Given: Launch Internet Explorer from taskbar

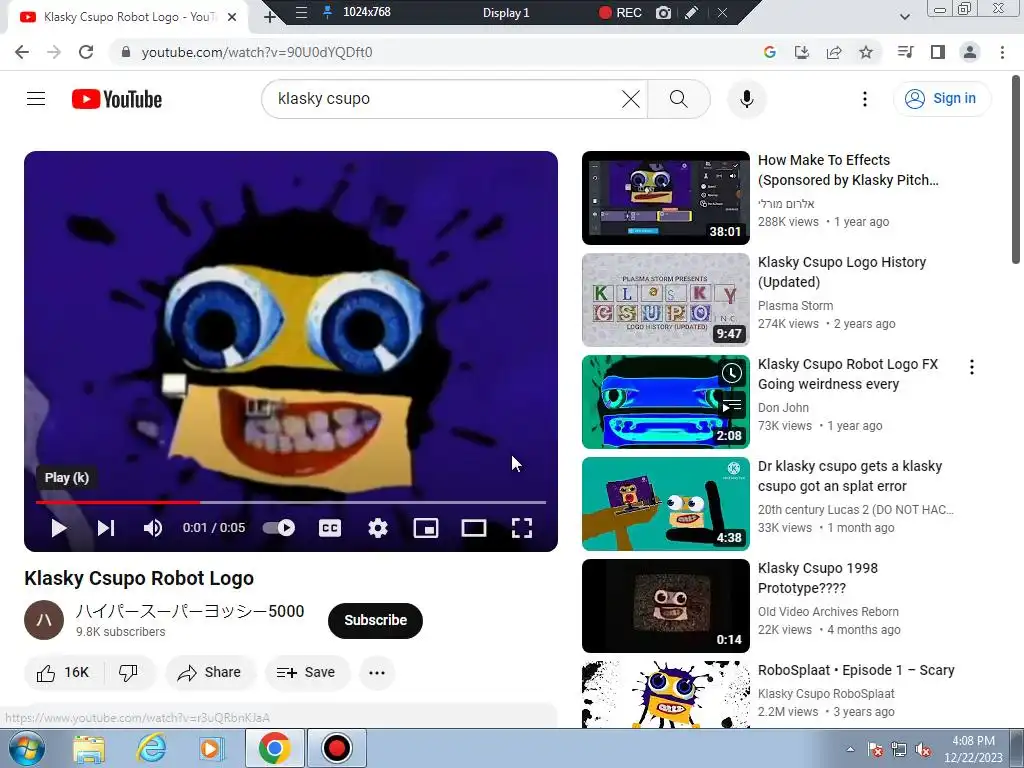Looking at the screenshot, I should (x=152, y=748).
